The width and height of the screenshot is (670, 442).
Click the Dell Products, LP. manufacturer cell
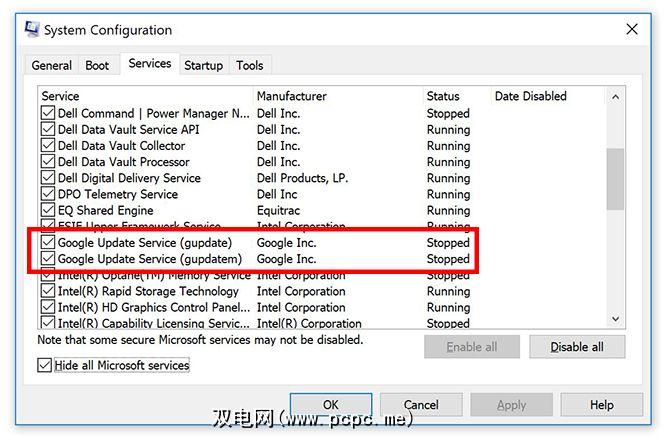click(303, 178)
